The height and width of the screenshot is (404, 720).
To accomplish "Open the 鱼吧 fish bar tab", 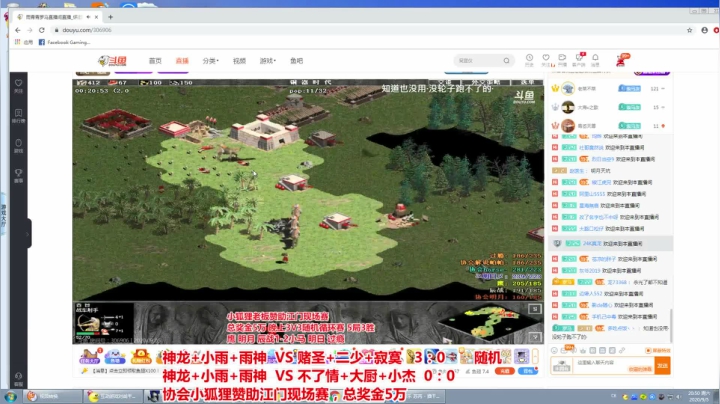I will (297, 61).
